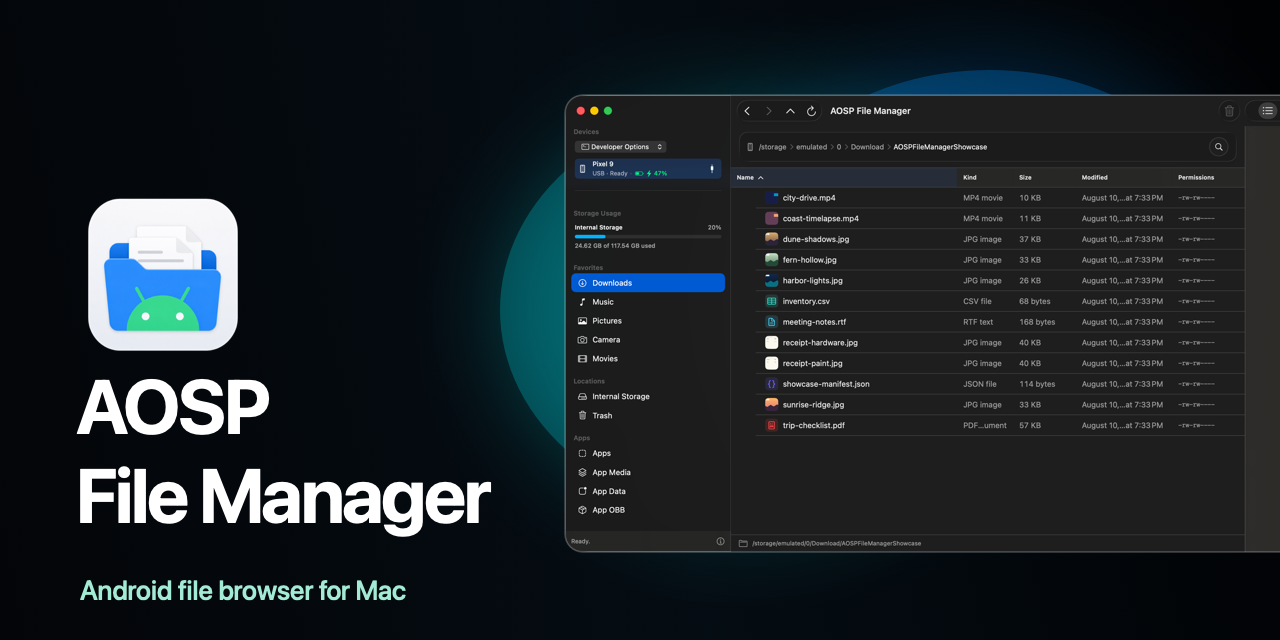
Task: Select sunrise-ridge.jpg thumbnail
Action: (772, 405)
